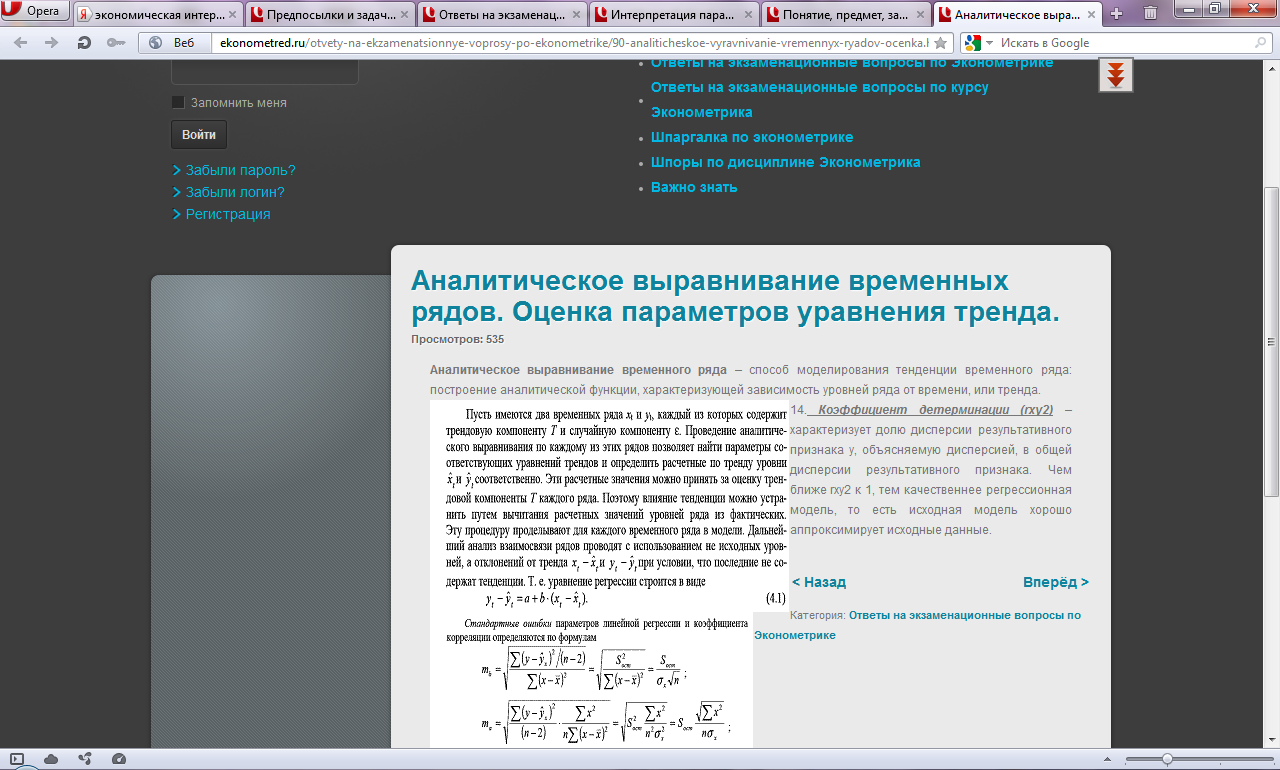The width and height of the screenshot is (1280, 770).
Task: Open the category link "Ответы на экзаменационные вопросы по Эконометрике"
Action: click(917, 625)
